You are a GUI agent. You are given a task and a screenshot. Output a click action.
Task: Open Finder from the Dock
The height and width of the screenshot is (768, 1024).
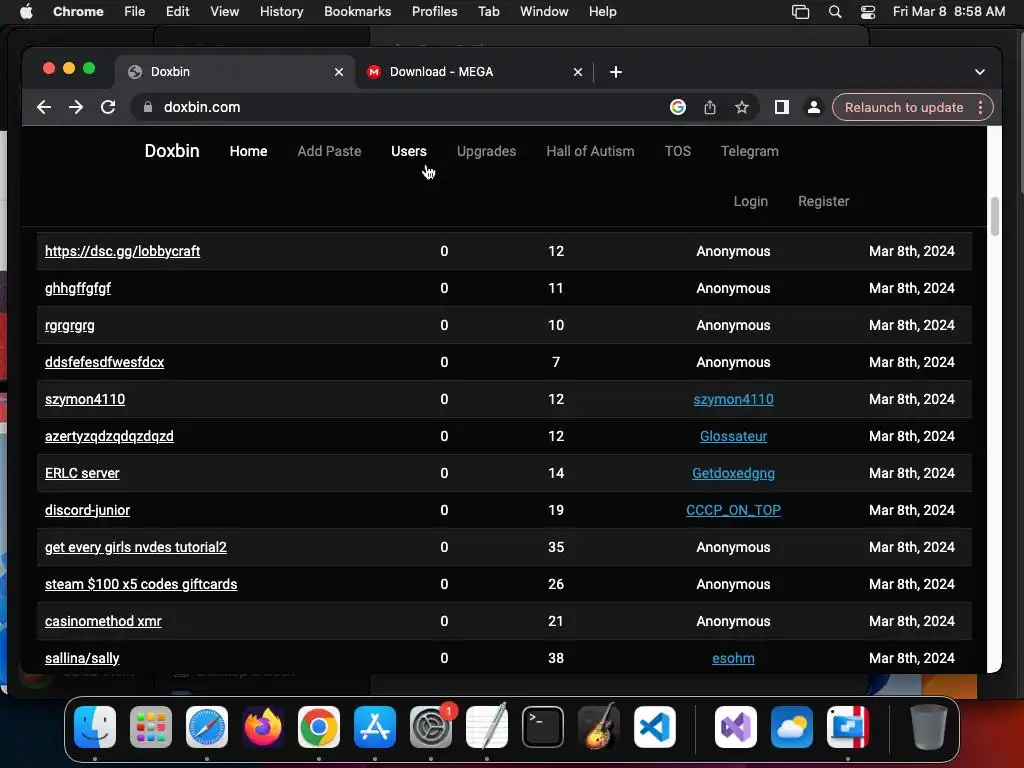[x=95, y=727]
